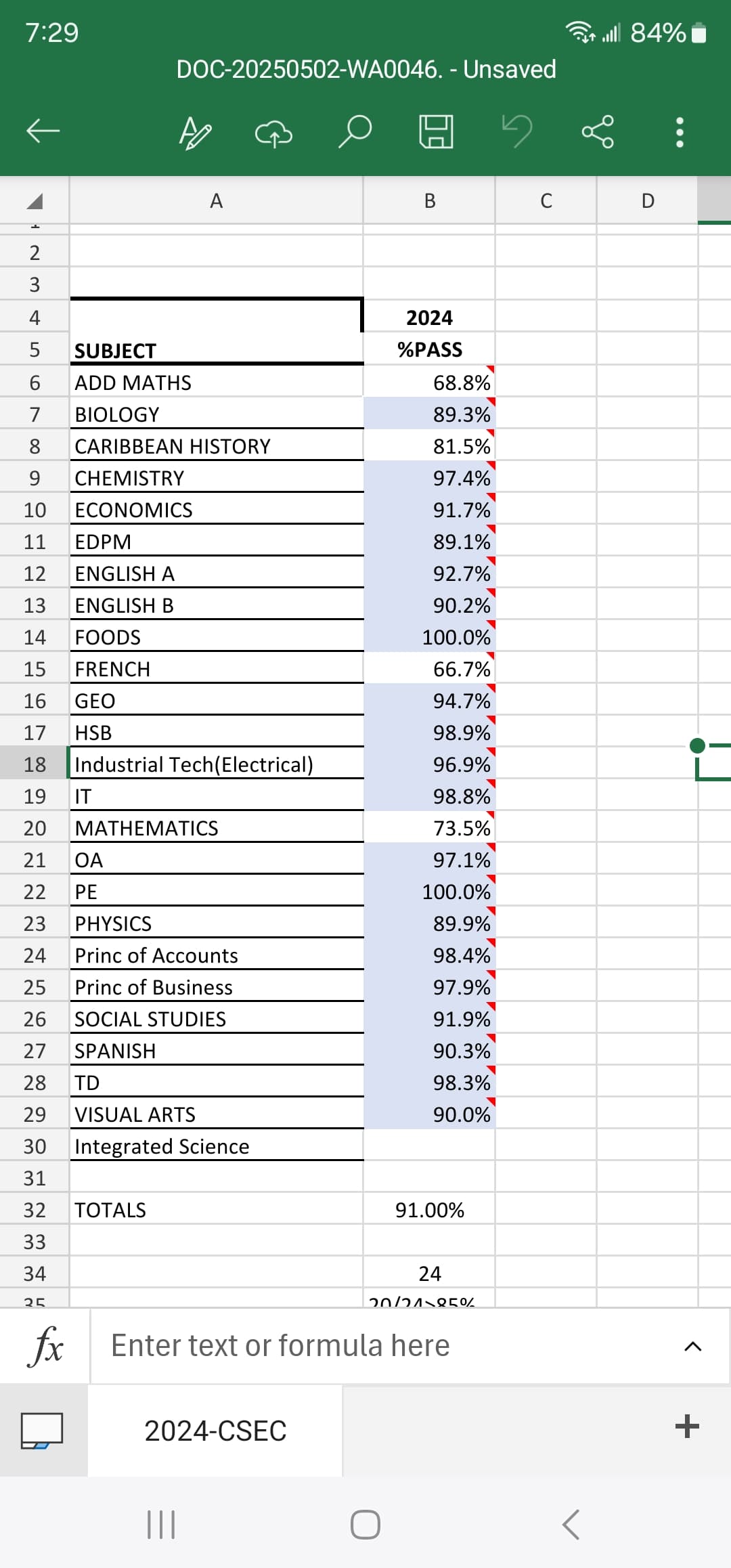731x1568 pixels.
Task: Select the 91.00% totals cell
Action: [429, 1210]
